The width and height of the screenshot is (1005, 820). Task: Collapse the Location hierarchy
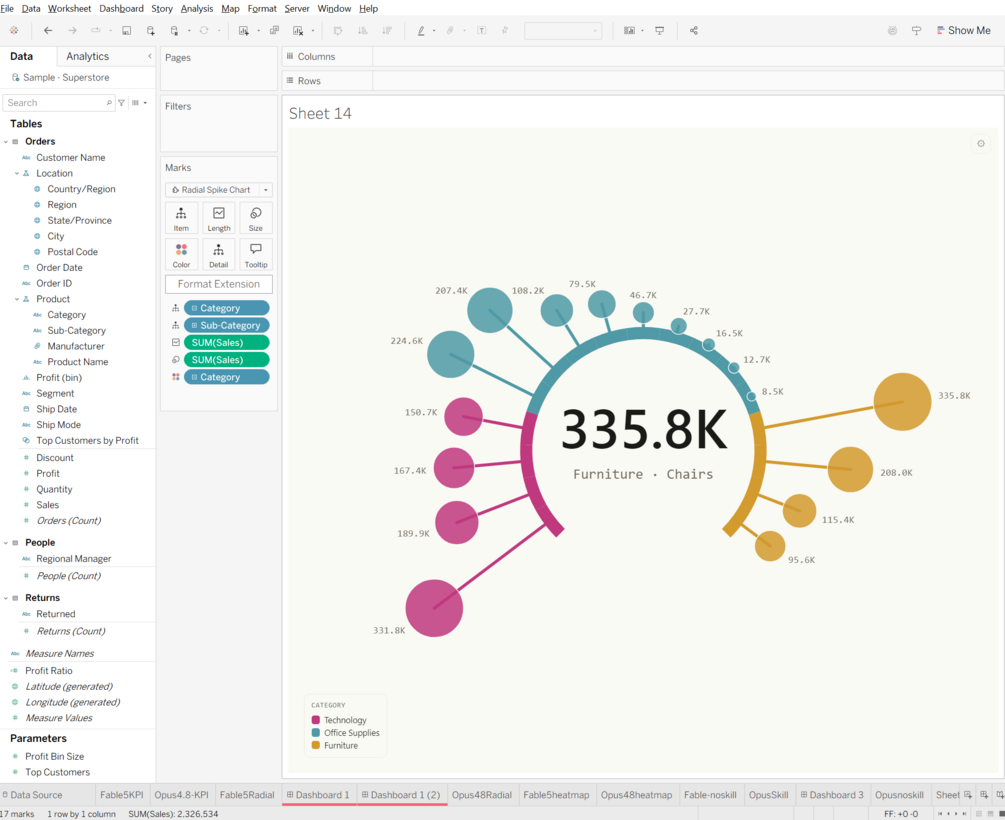point(17,173)
